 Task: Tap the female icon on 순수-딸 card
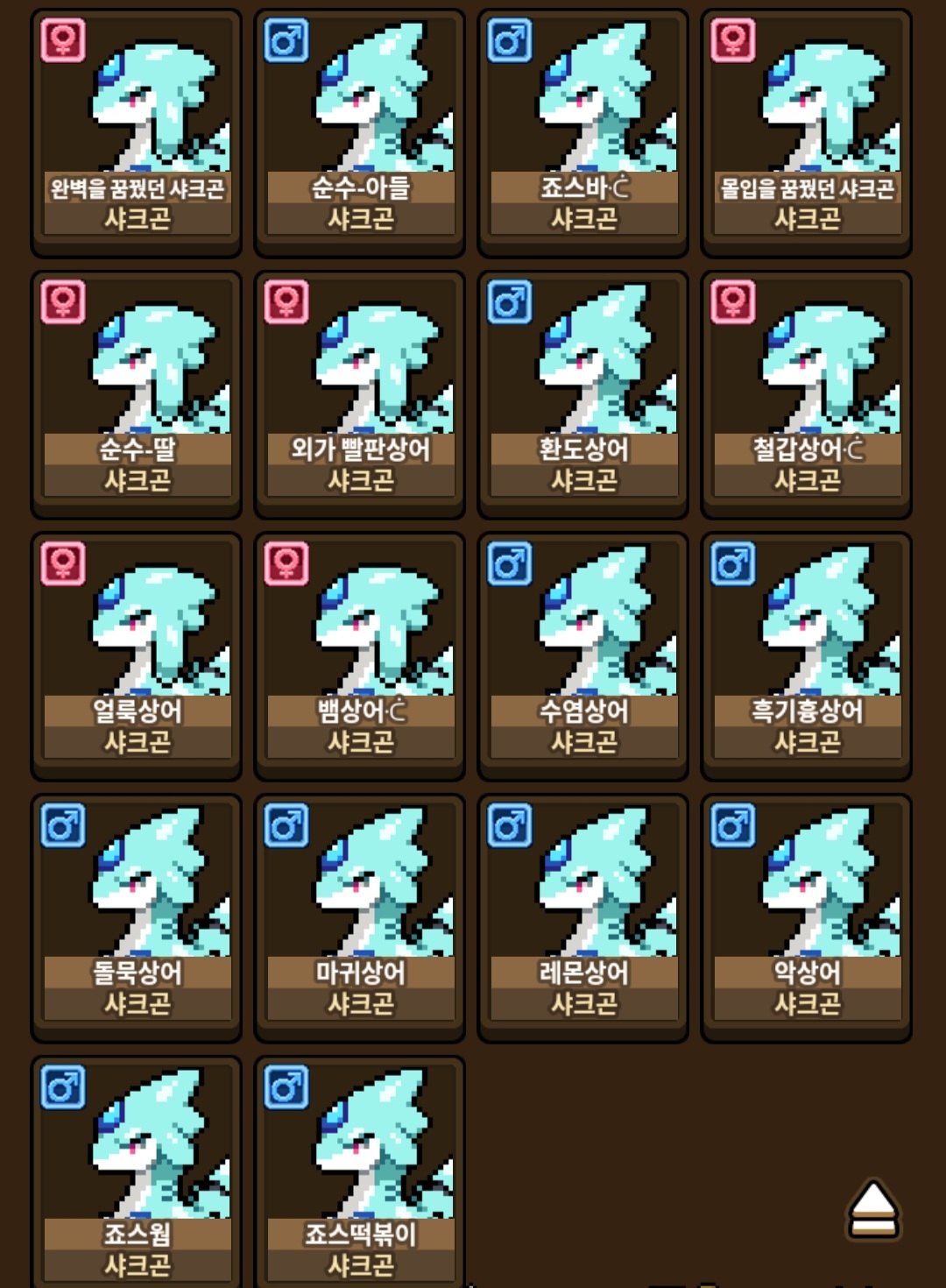[x=63, y=302]
